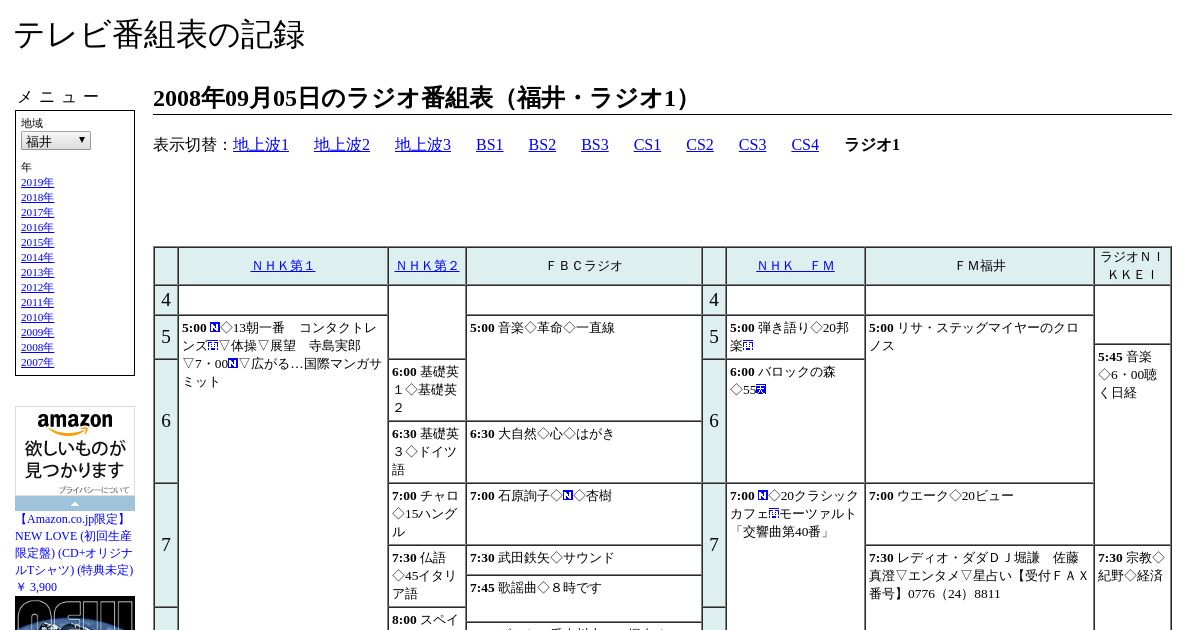This screenshot has height=630, width=1200.
Task: Open the 2011年 archive link
Action: [37, 302]
